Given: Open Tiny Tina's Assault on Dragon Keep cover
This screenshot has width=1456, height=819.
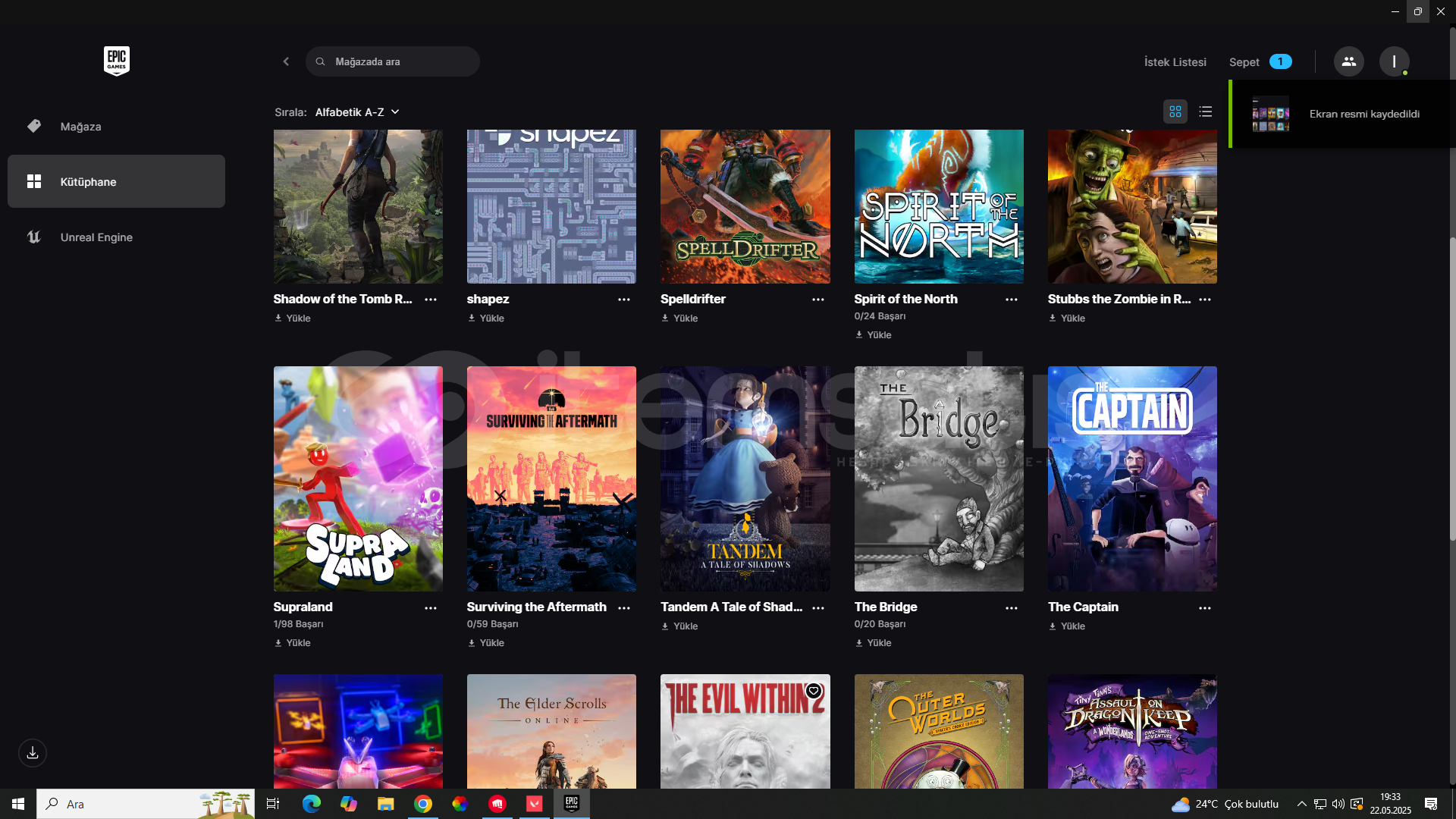Looking at the screenshot, I should 1132,732.
